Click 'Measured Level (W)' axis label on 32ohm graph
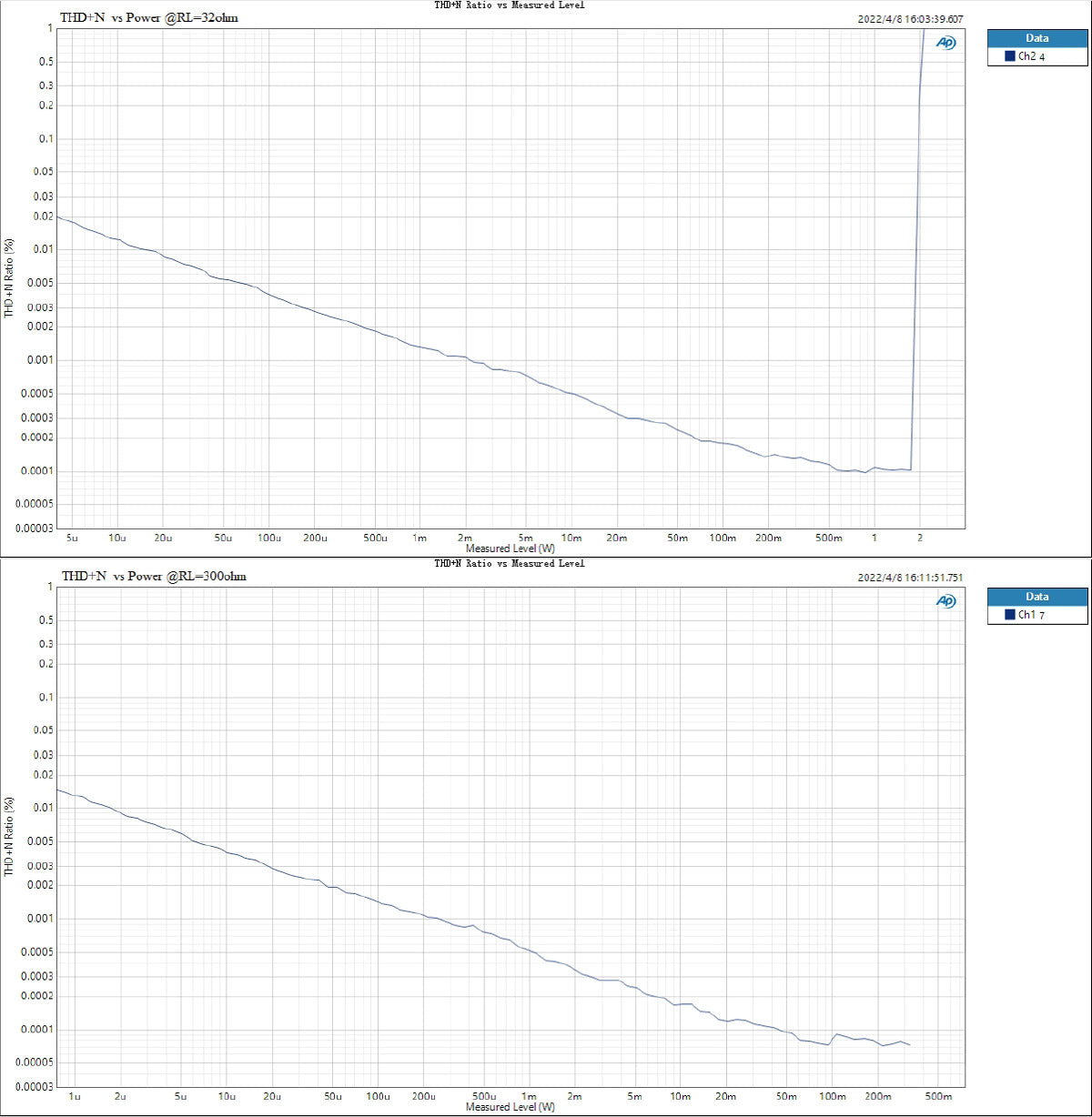Screen dimensions: 1092x1117 [x=510, y=548]
